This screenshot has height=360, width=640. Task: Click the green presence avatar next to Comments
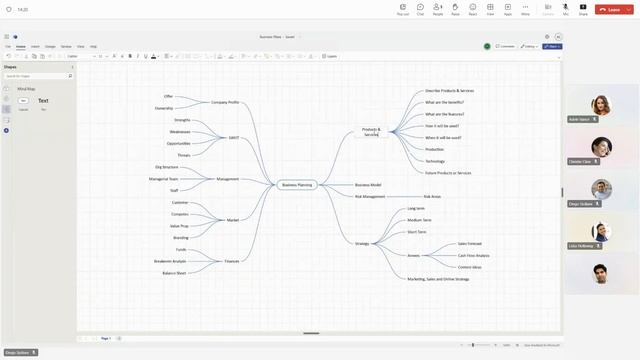[x=487, y=47]
